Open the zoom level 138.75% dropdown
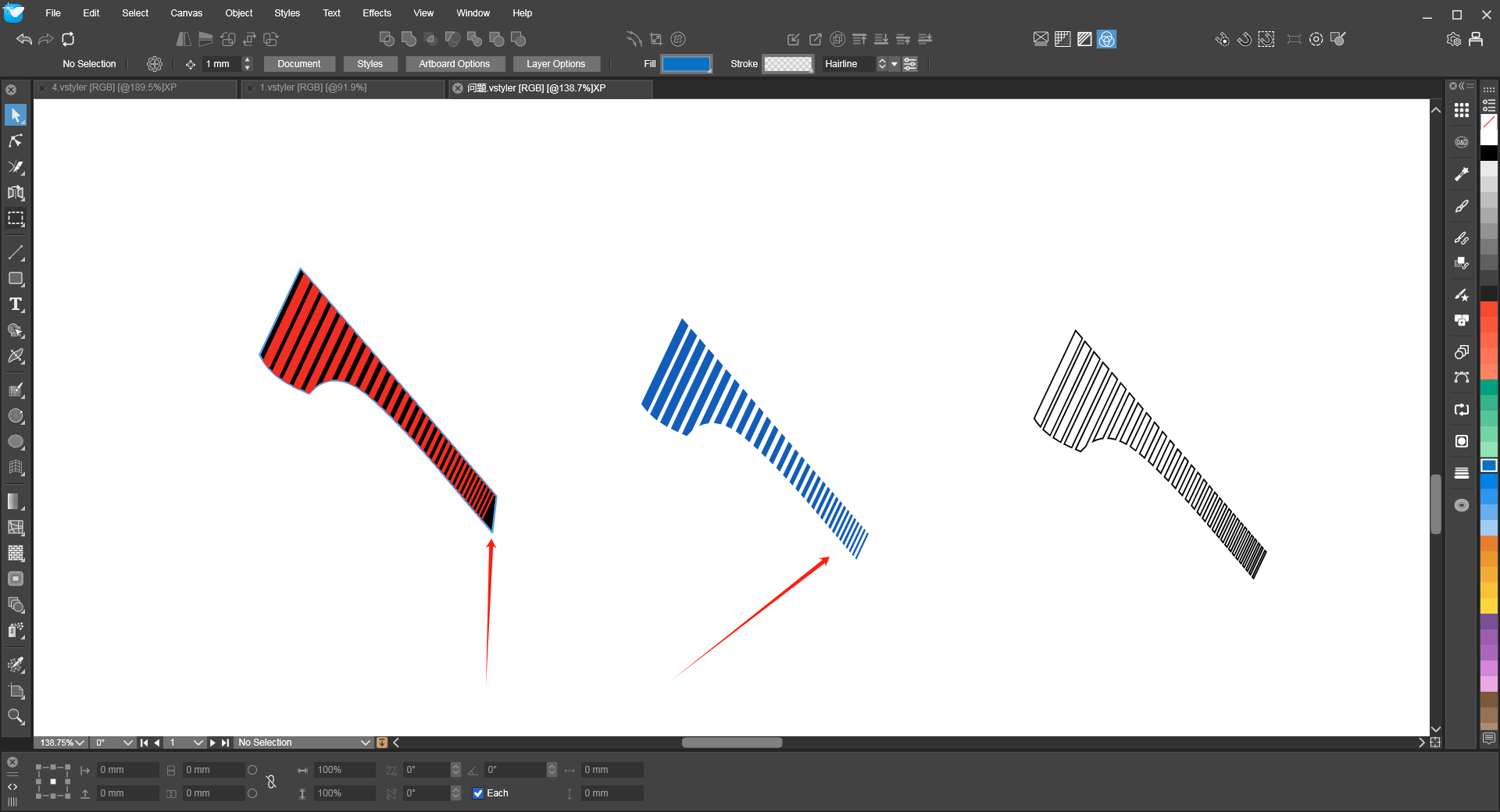Viewport: 1500px width, 812px height. coord(62,743)
